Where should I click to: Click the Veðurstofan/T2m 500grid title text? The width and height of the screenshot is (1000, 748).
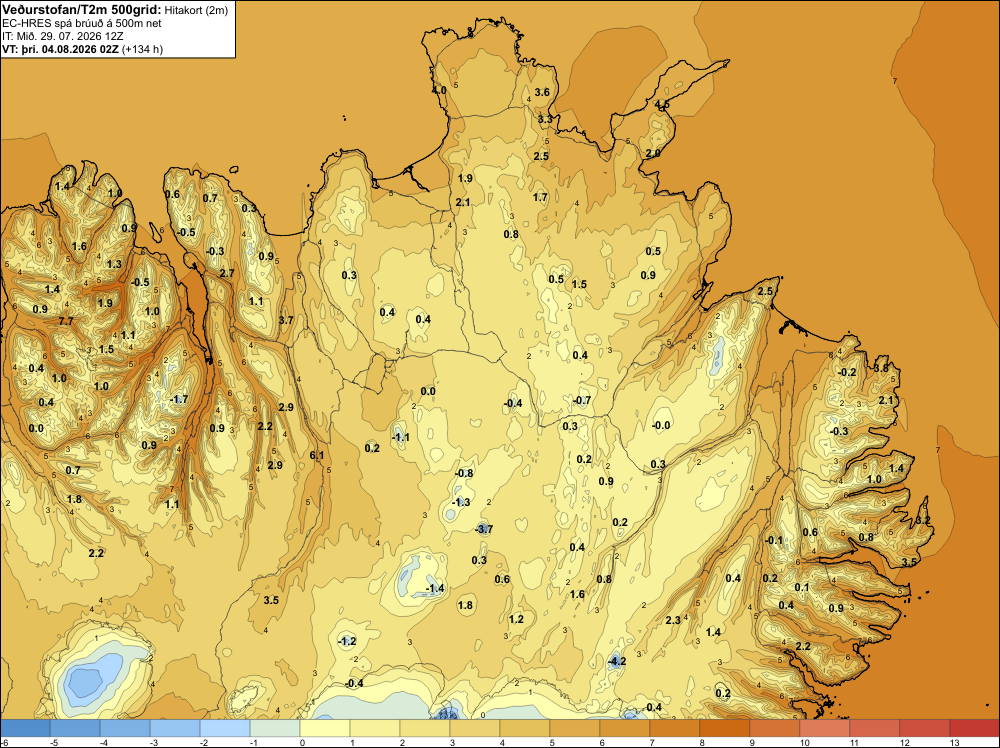click(81, 10)
